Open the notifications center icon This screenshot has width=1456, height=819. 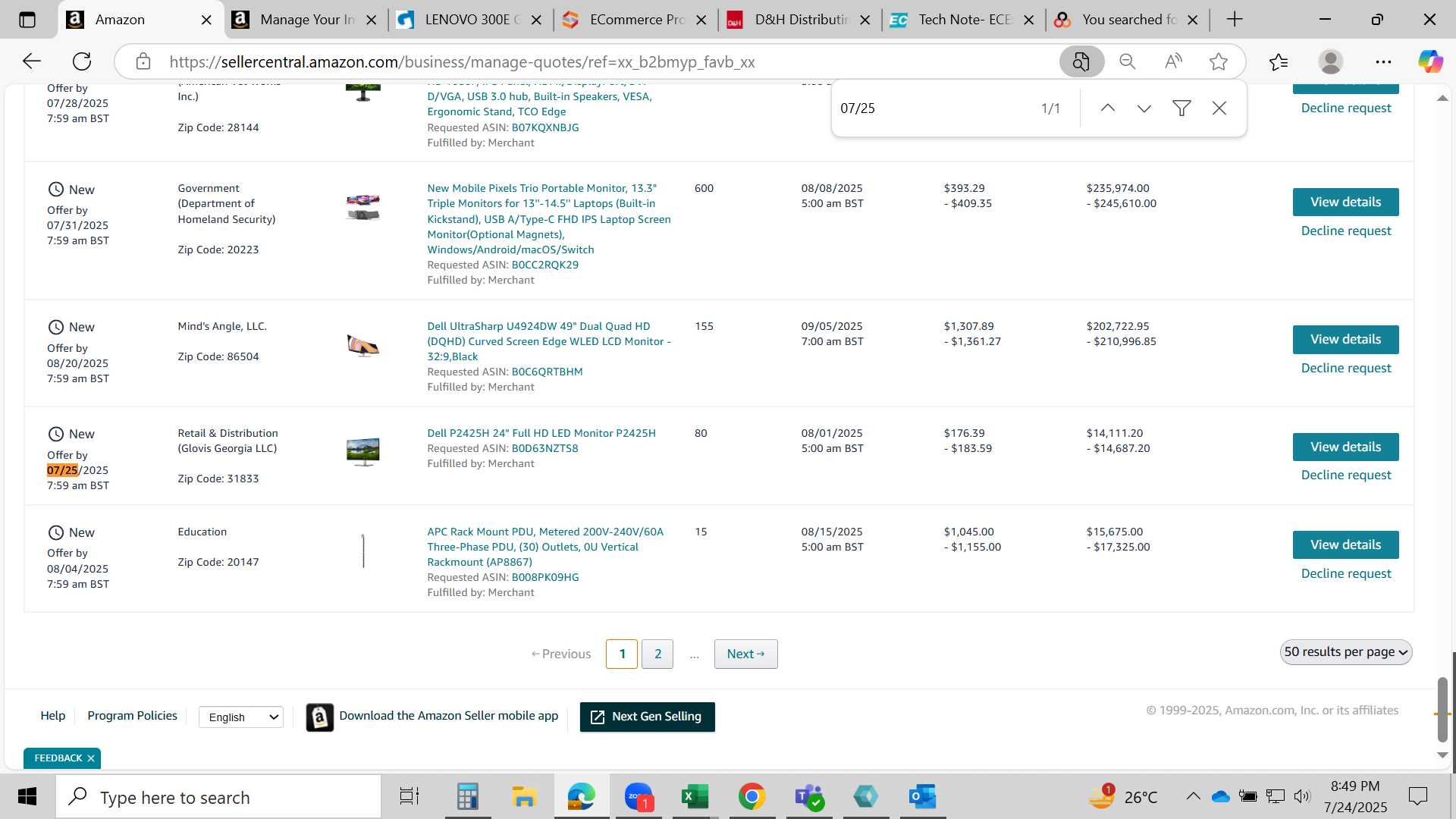[1417, 796]
